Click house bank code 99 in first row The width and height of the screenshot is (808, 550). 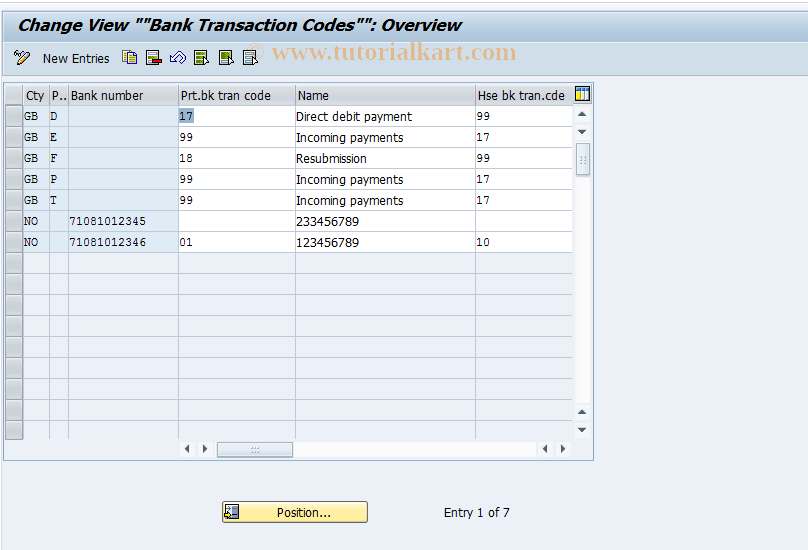[524, 116]
